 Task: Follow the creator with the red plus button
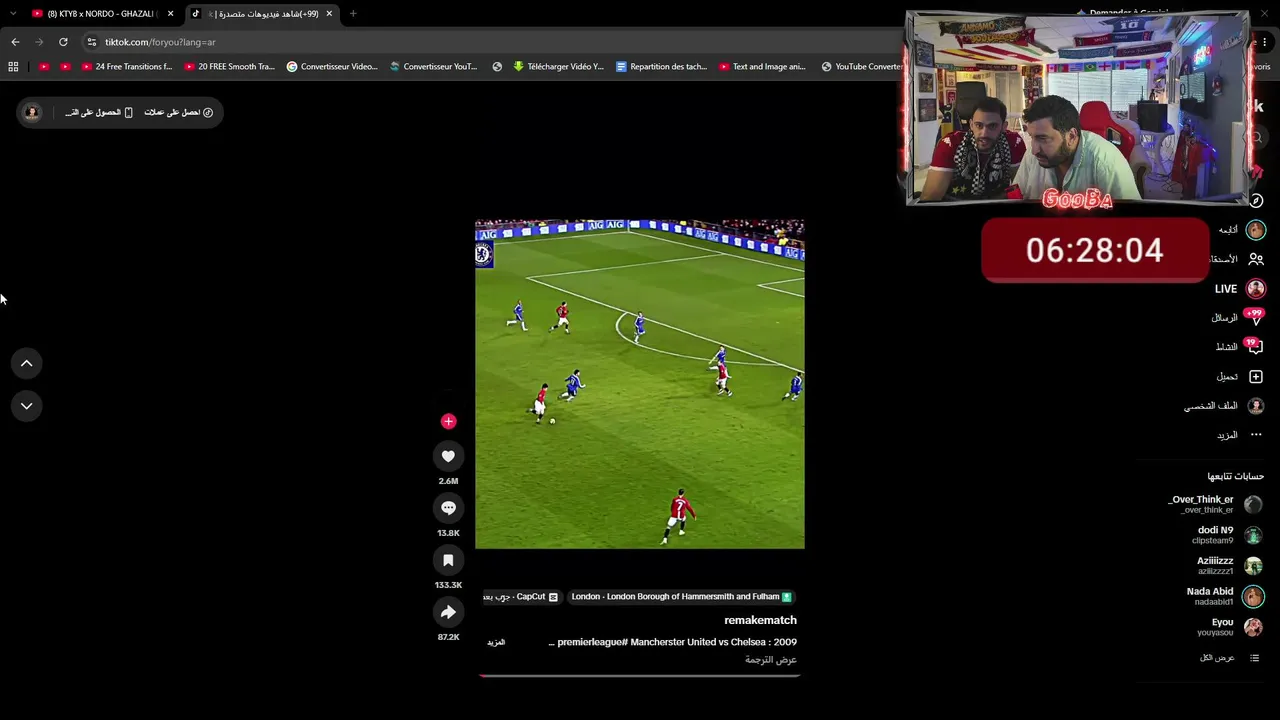(448, 421)
